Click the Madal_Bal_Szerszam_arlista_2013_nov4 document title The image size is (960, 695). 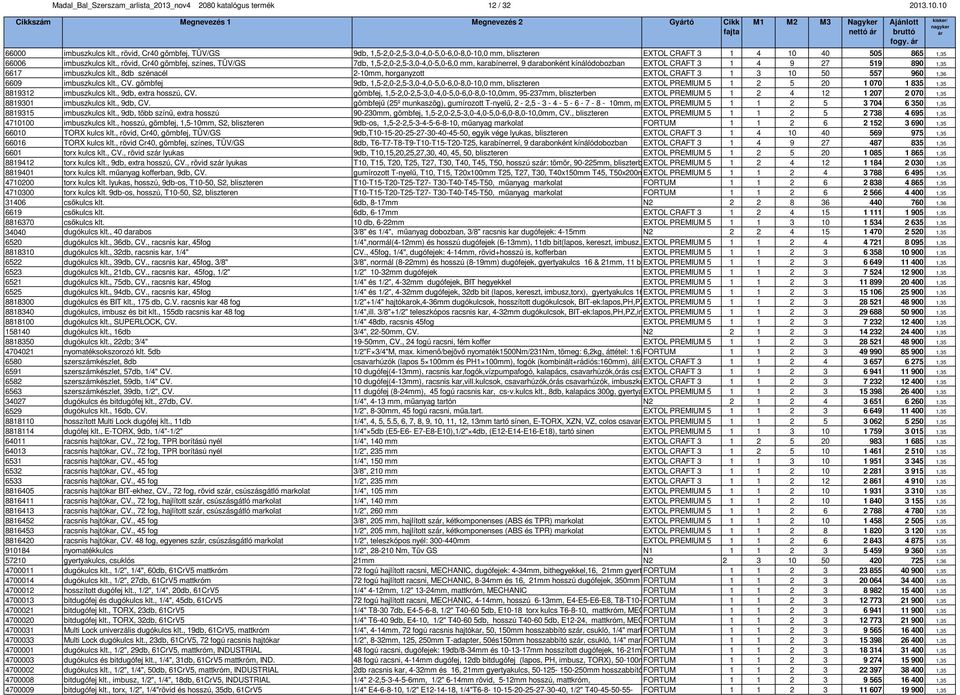pyautogui.click(x=121, y=6)
